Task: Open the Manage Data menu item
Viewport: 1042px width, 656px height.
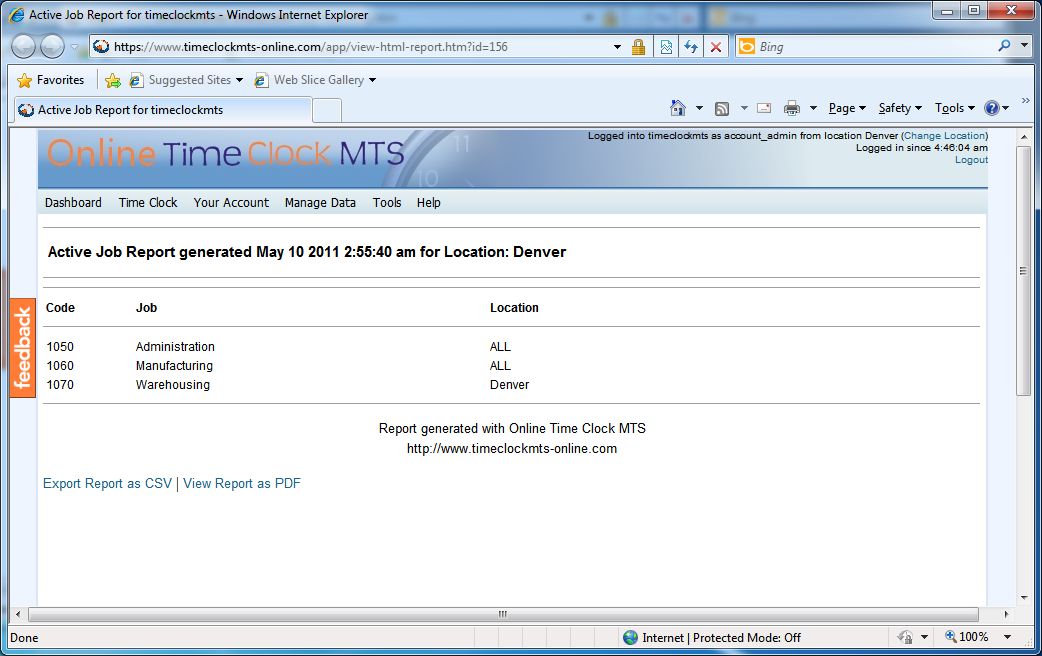Action: click(x=320, y=203)
